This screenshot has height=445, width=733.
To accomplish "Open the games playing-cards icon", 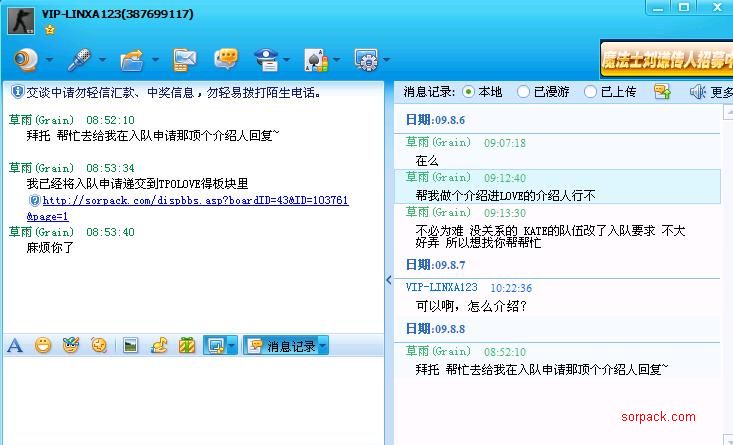I will (x=315, y=60).
